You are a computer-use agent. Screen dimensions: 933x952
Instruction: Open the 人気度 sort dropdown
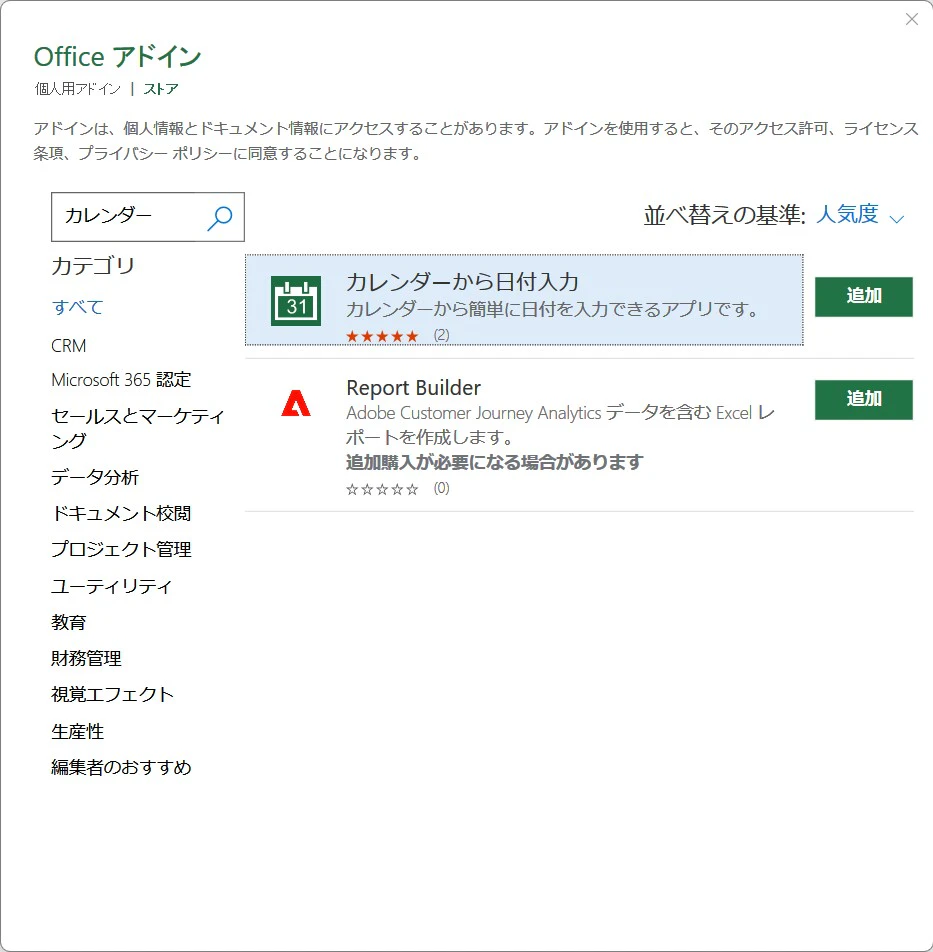click(847, 214)
